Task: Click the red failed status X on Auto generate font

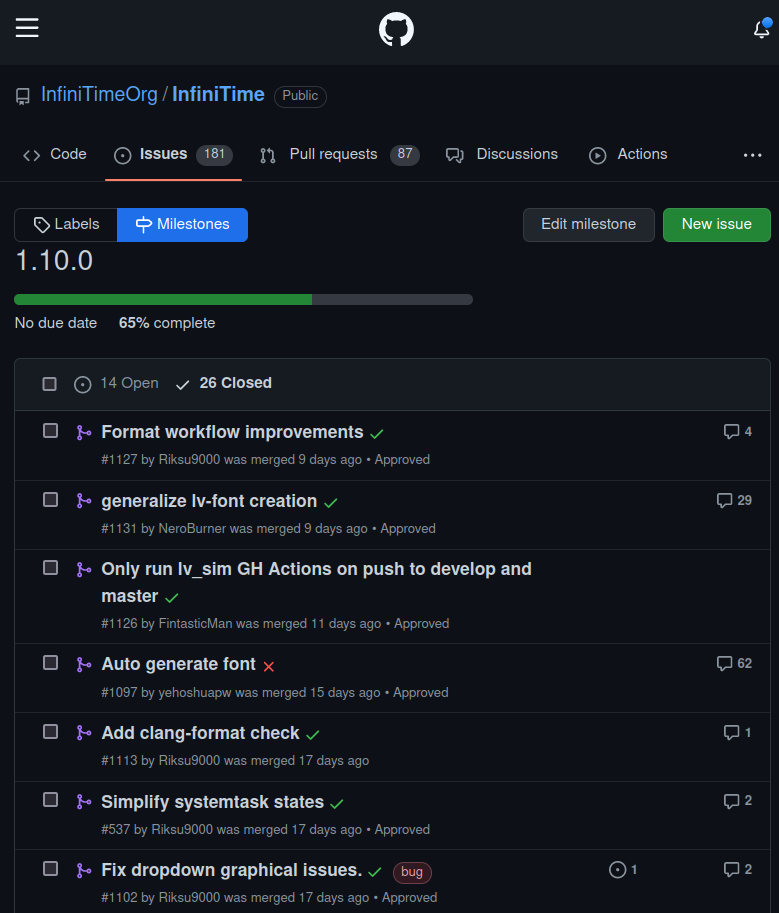Action: tap(268, 666)
